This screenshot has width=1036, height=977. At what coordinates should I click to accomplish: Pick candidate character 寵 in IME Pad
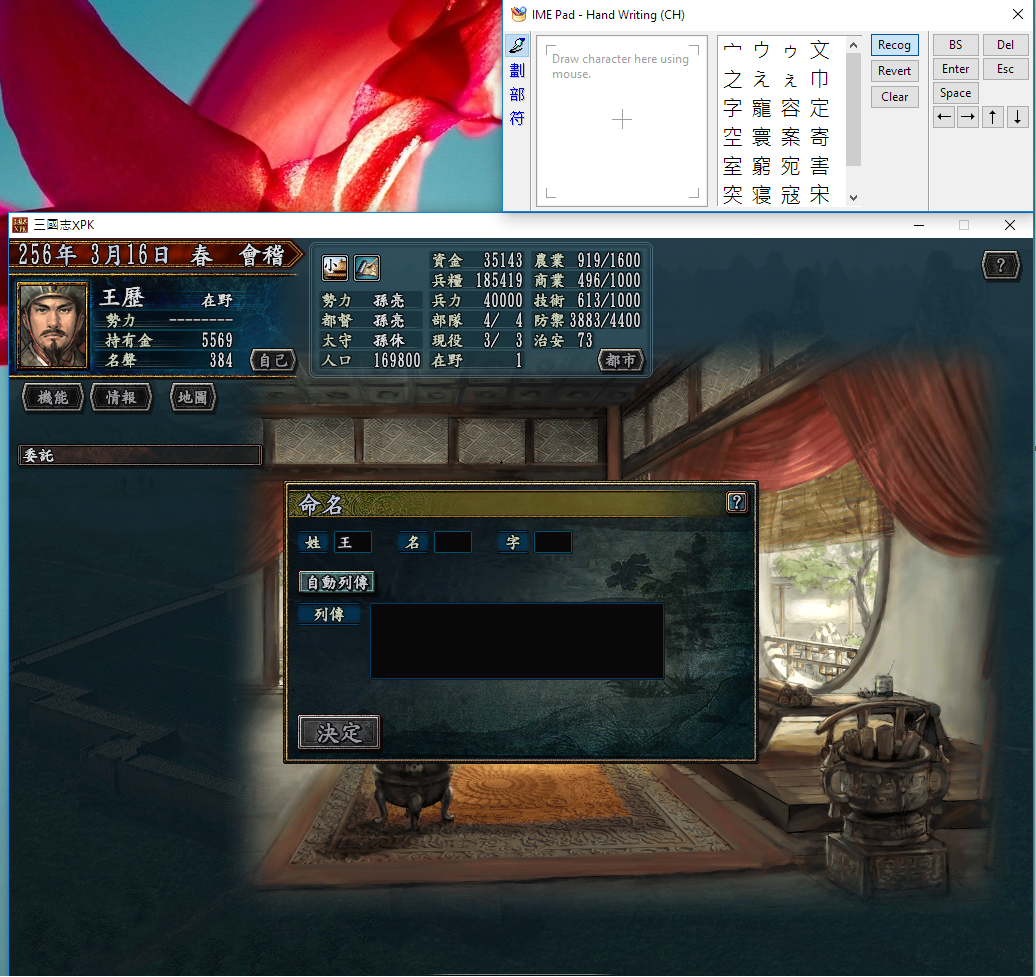coord(761,108)
